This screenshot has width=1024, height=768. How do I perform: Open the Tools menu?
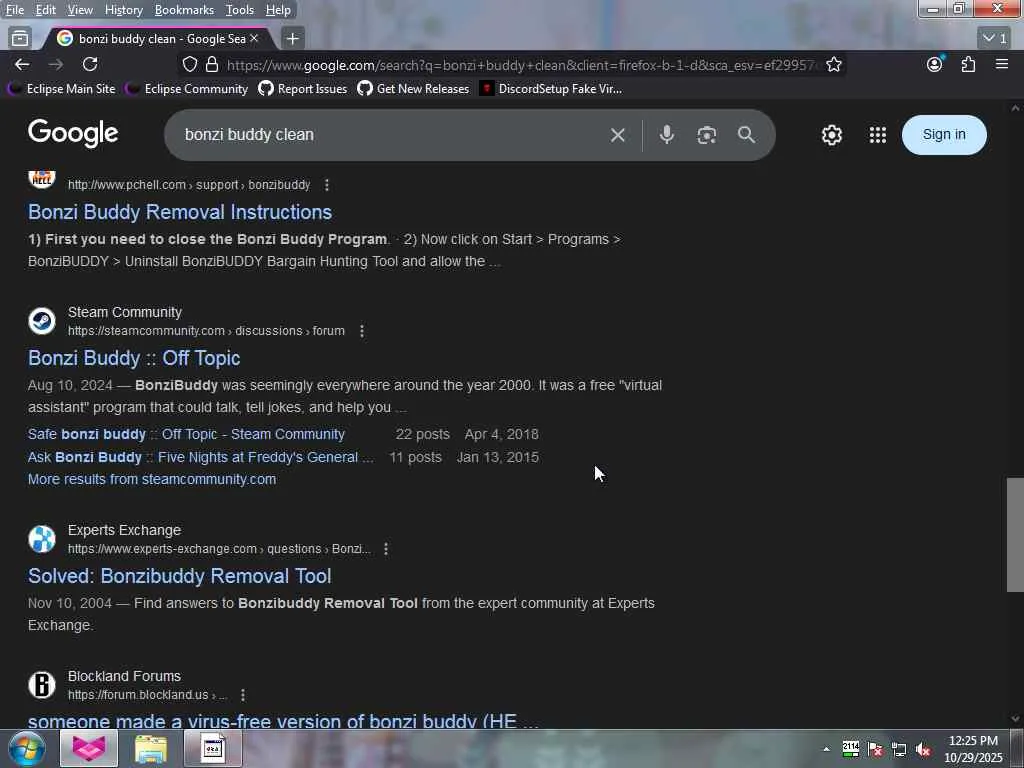(x=240, y=10)
